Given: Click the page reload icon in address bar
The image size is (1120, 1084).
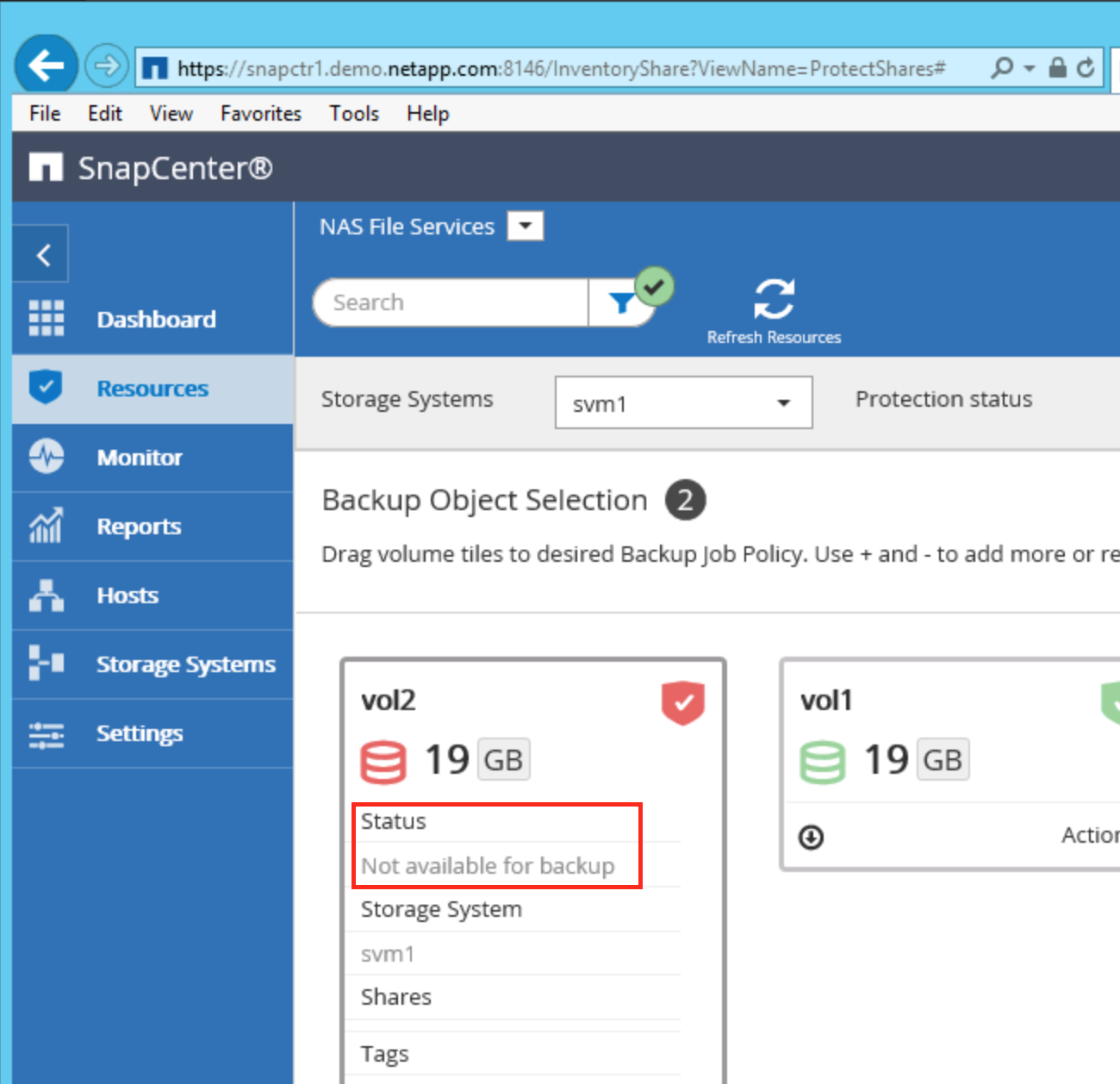Looking at the screenshot, I should (x=1086, y=68).
